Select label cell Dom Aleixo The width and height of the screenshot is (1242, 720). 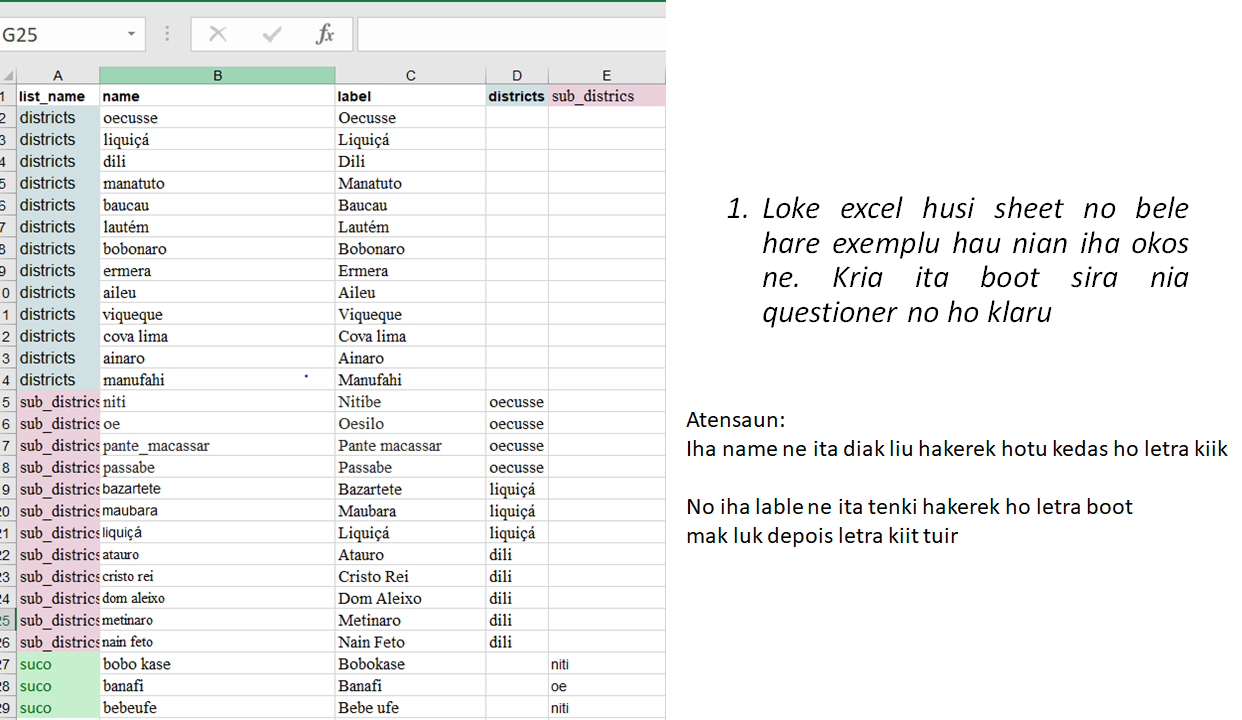pos(410,598)
